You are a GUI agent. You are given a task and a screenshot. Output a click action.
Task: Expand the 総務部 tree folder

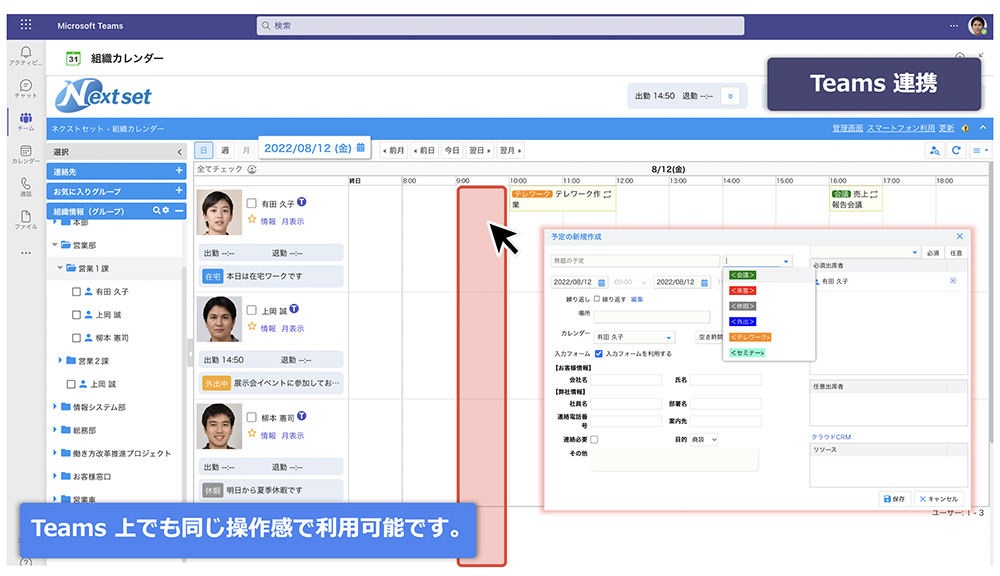pyautogui.click(x=55, y=430)
